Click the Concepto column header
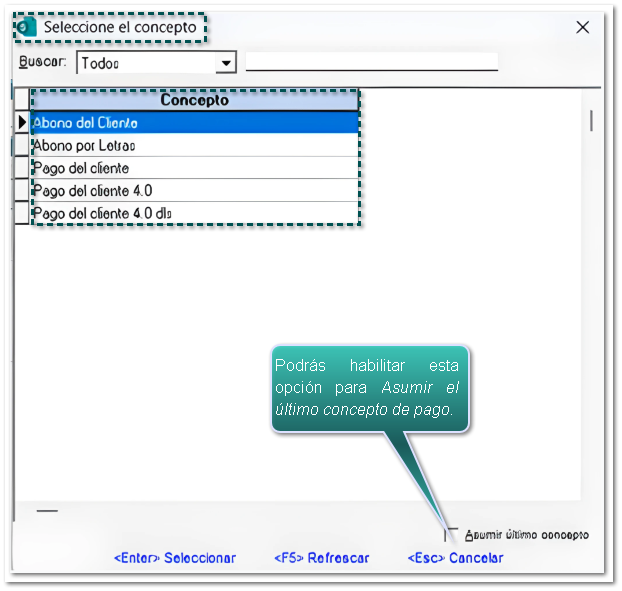 click(x=194, y=100)
